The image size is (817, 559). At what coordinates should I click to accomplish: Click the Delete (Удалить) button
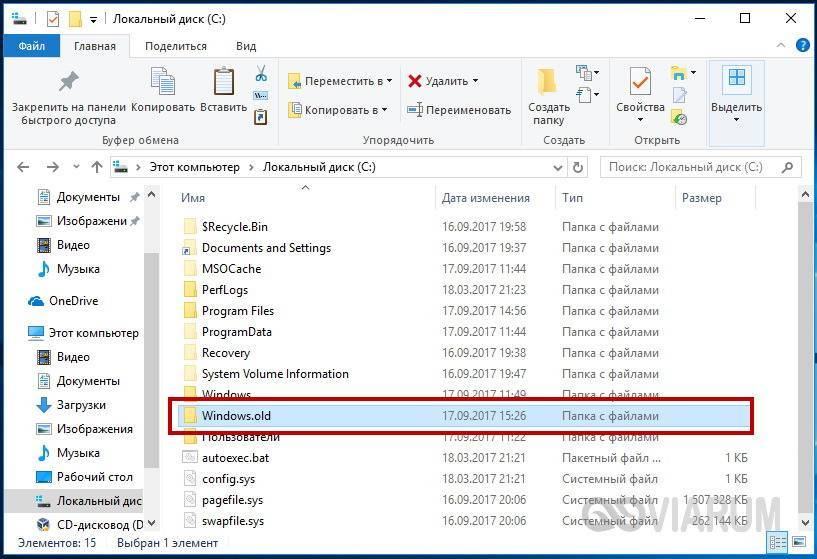[x=443, y=81]
